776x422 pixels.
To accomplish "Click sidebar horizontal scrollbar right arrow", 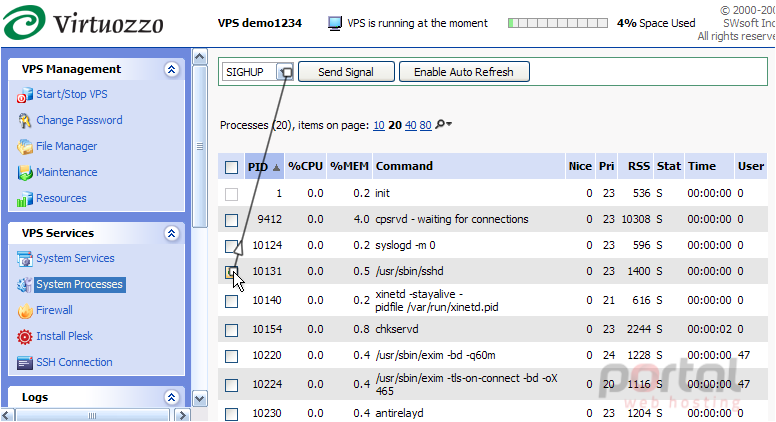I will (183, 415).
